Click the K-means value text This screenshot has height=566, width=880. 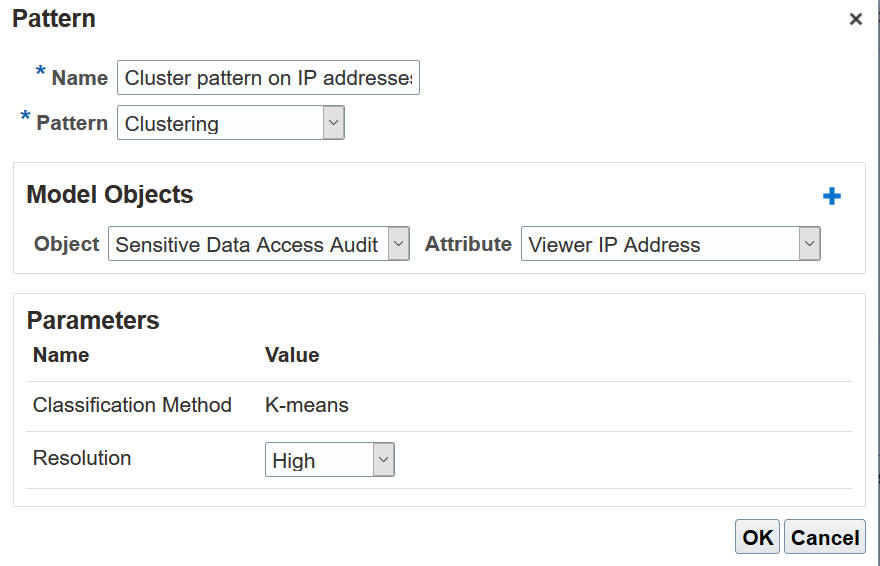tap(307, 405)
